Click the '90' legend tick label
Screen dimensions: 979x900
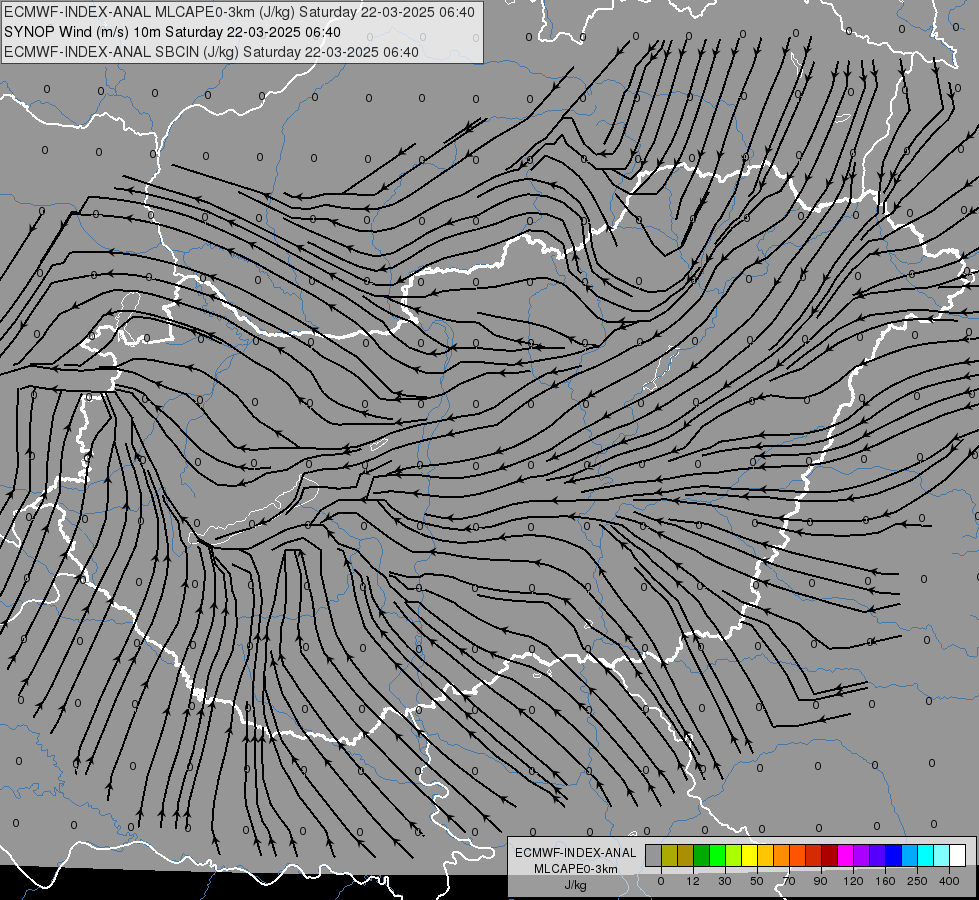(x=820, y=881)
